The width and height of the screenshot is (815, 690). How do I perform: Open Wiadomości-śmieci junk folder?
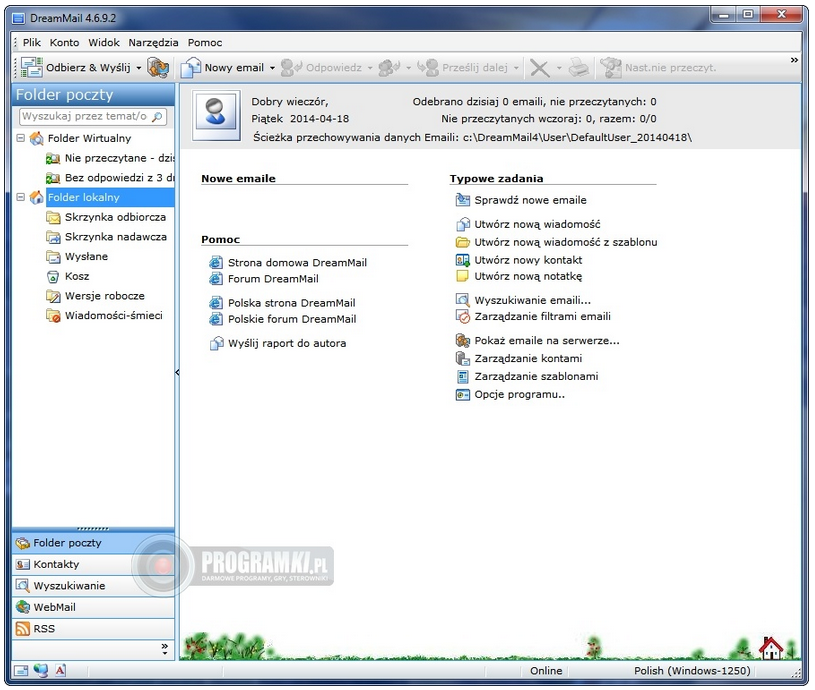(x=104, y=316)
